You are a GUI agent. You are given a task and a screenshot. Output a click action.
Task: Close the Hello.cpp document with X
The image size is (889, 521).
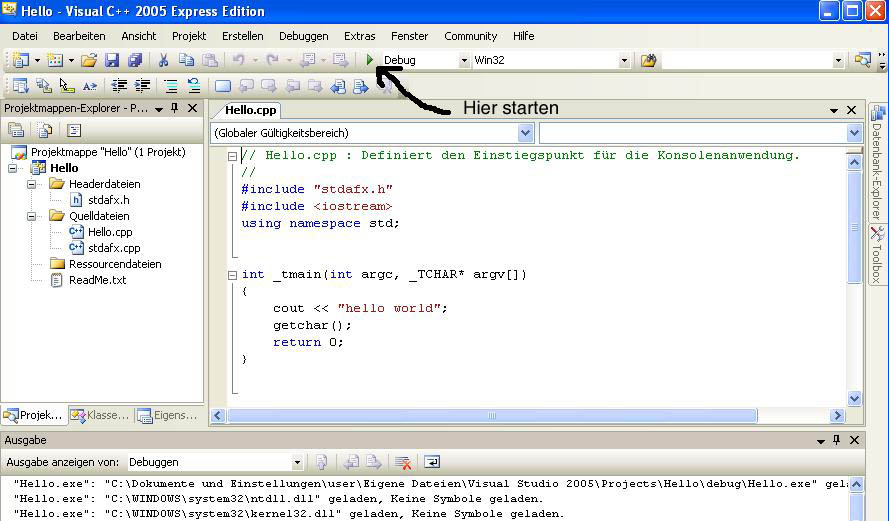(x=852, y=110)
